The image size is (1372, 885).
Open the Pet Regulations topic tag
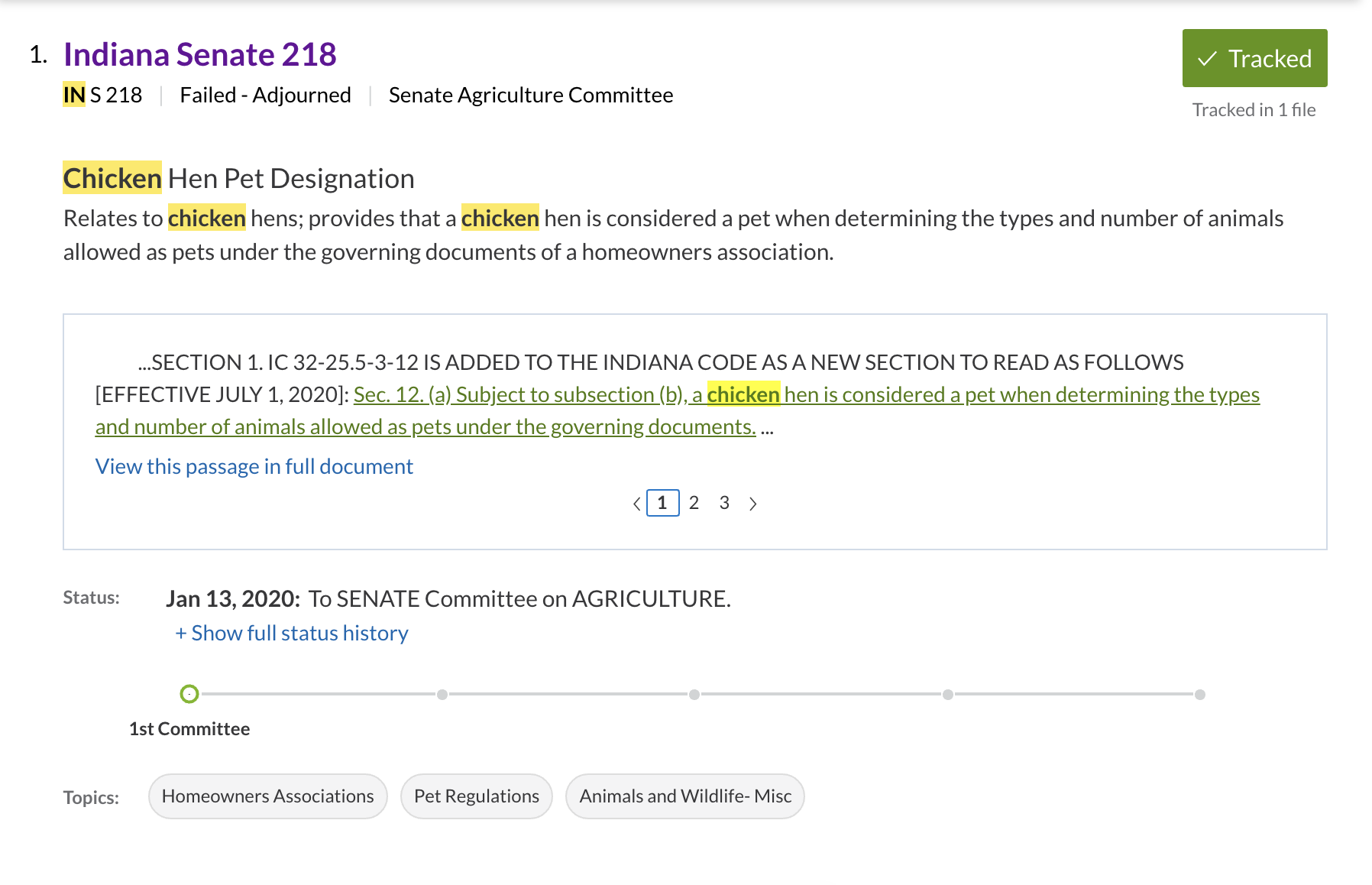476,796
